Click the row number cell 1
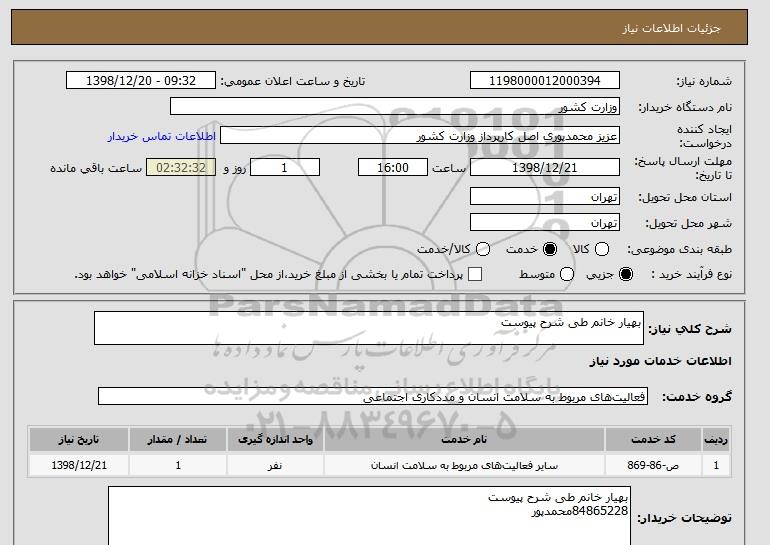The image size is (770, 545). [x=716, y=465]
